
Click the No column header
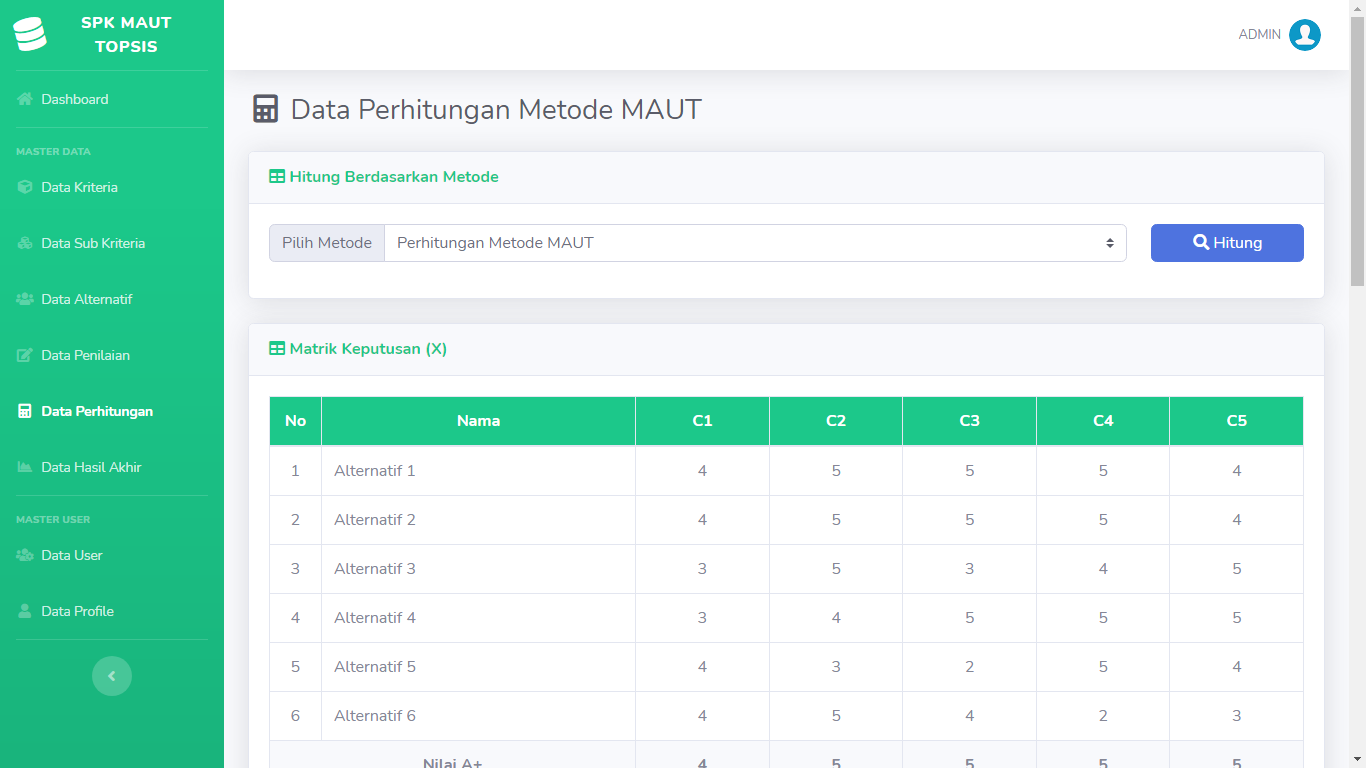[295, 421]
